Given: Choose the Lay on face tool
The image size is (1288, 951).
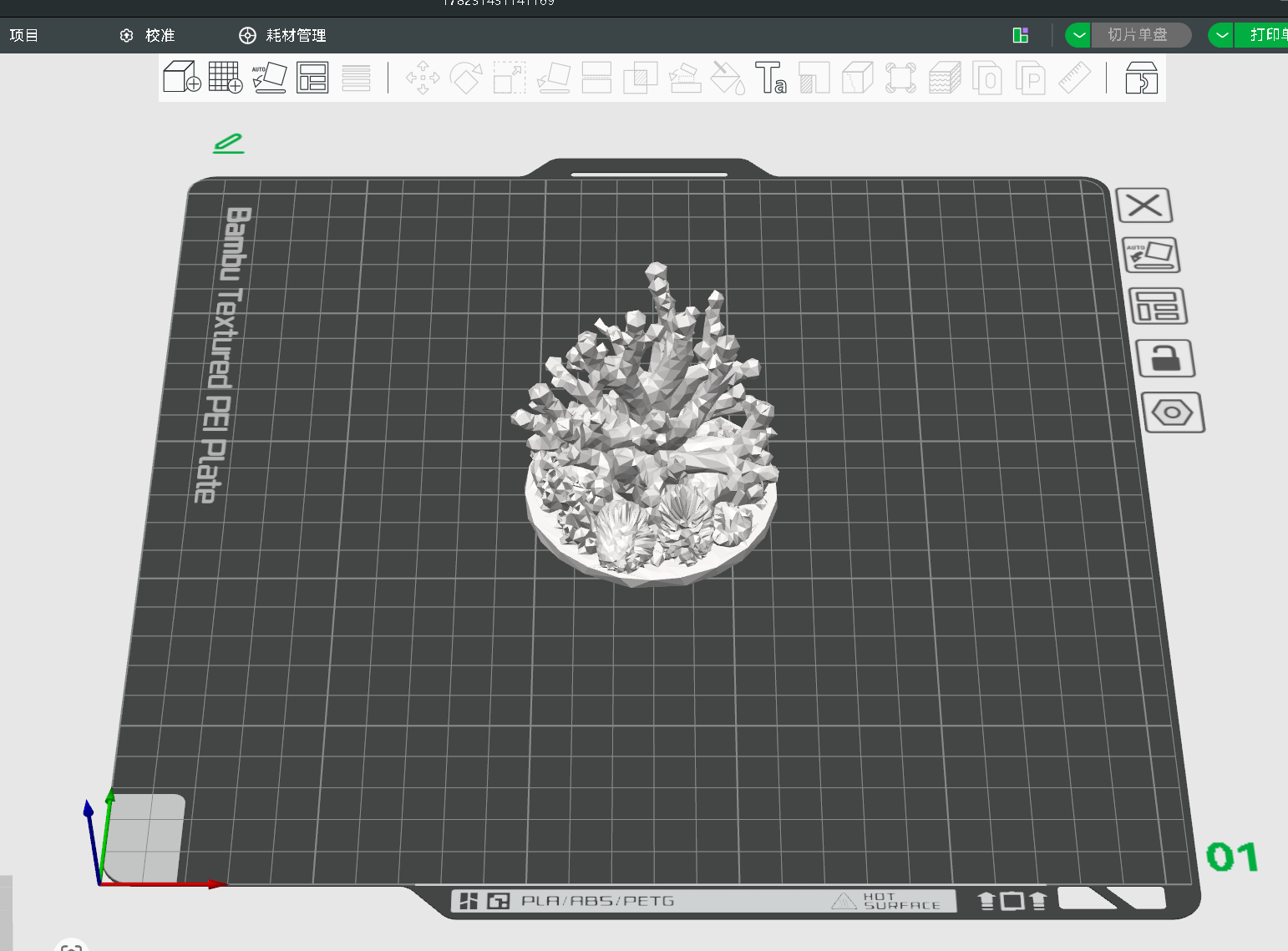Looking at the screenshot, I should (553, 78).
